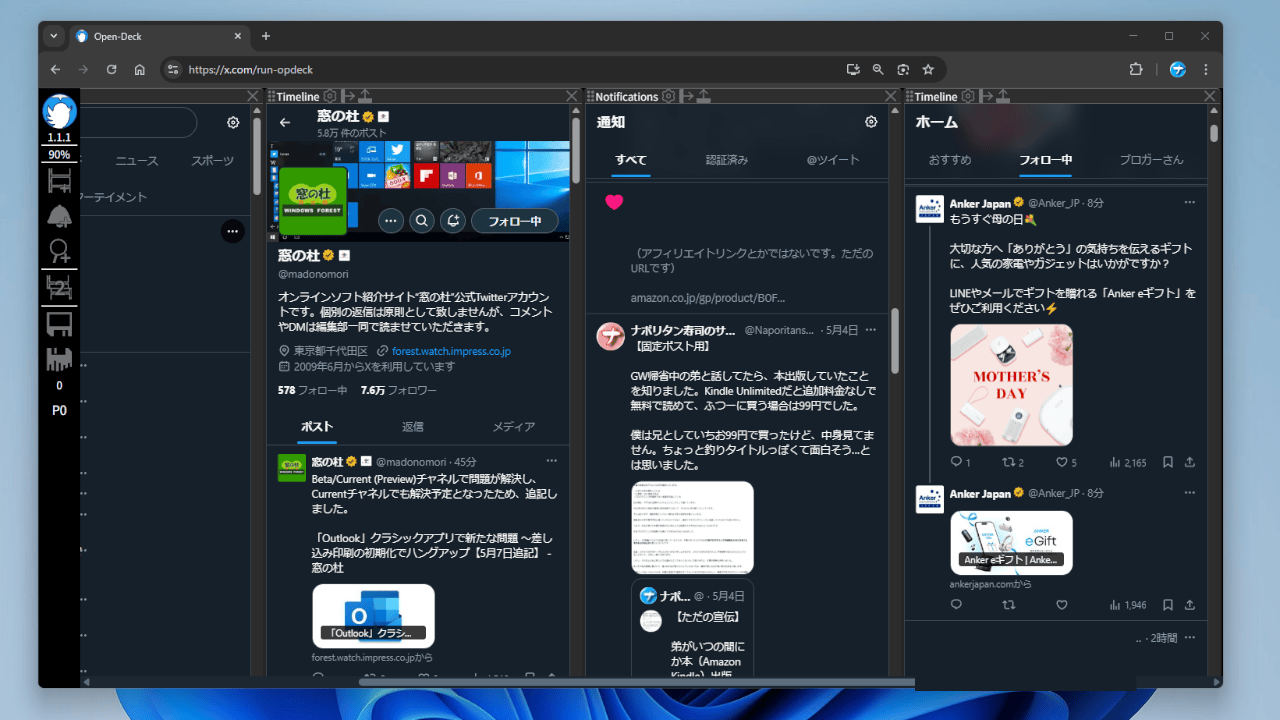Open more options on Anker 母の日 post
Viewport: 1280px width, 720px height.
[1190, 202]
